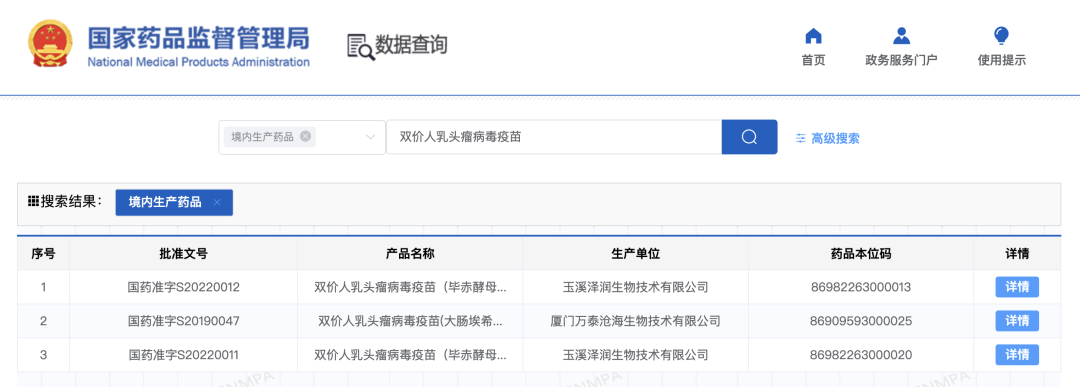The height and width of the screenshot is (387, 1080).
Task: View 详情 for 国药准字S20220011
Action: (1017, 355)
